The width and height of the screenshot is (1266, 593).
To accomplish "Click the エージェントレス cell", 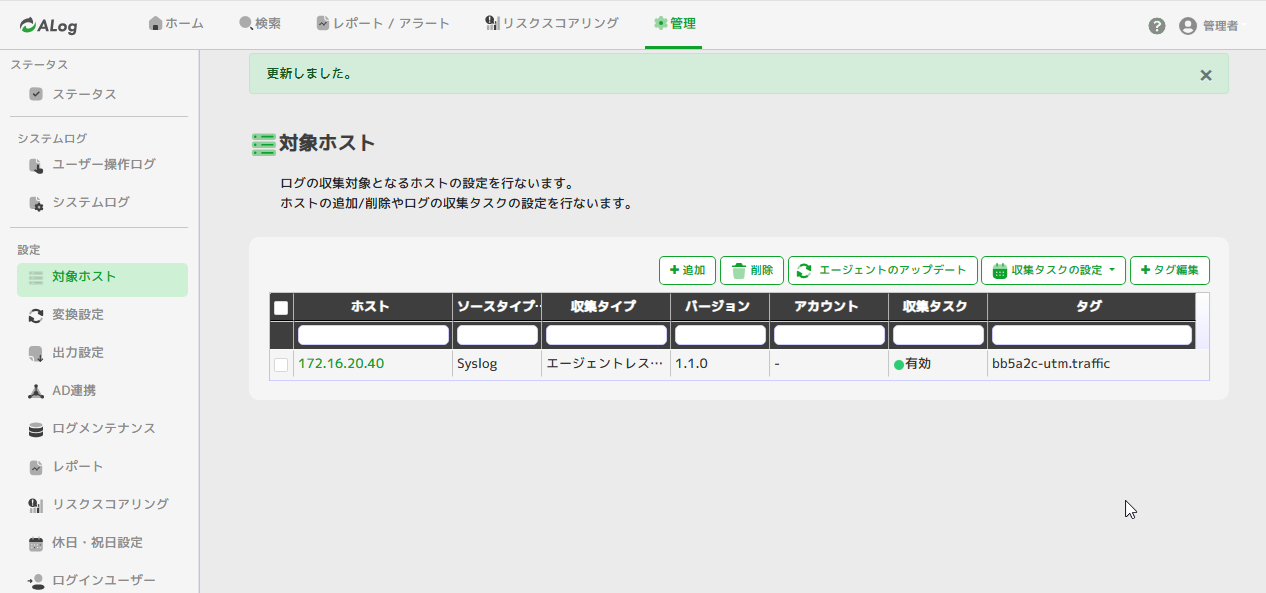I will click(x=605, y=364).
